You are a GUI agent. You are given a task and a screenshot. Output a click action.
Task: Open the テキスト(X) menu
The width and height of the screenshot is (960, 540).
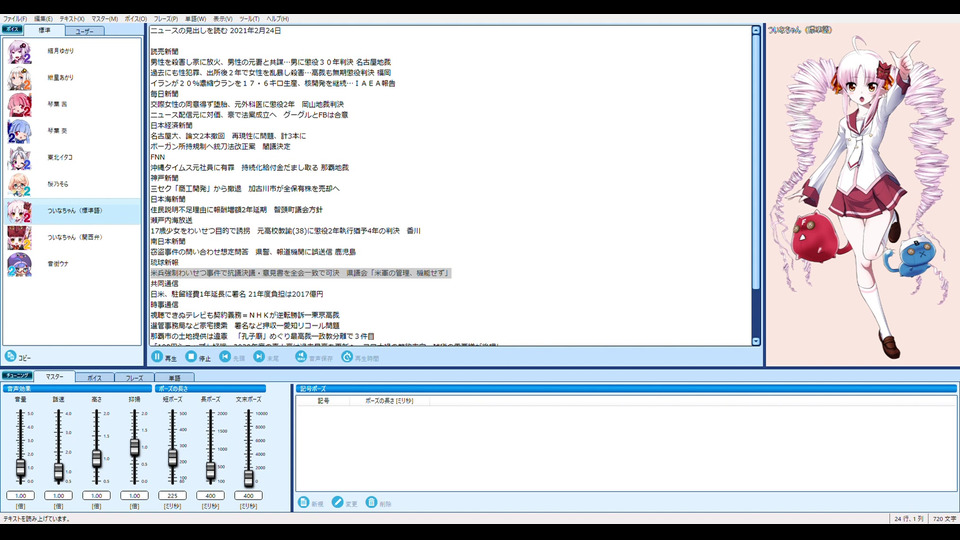pos(72,19)
